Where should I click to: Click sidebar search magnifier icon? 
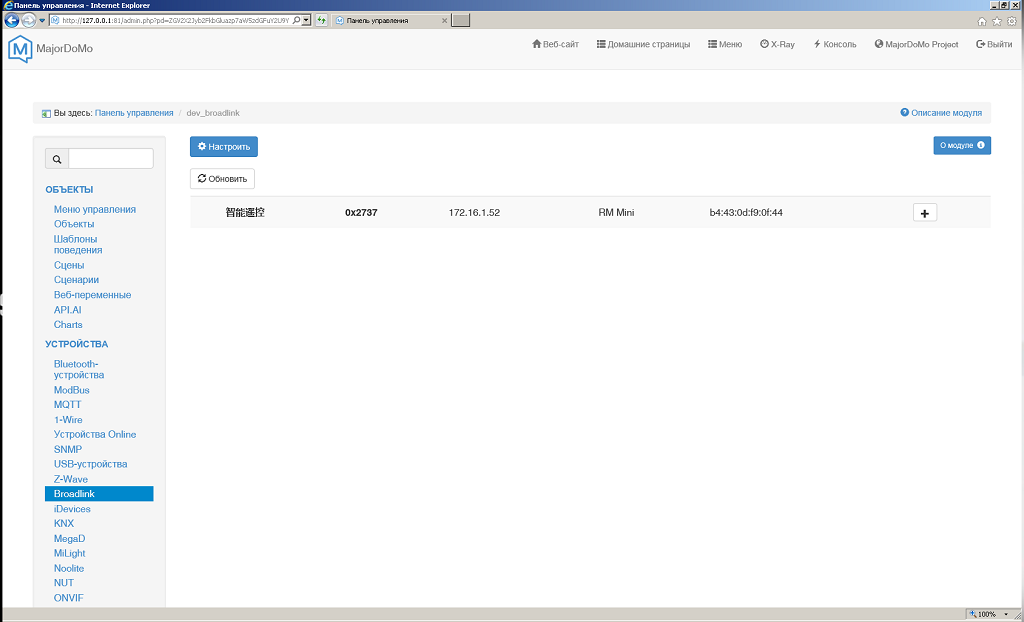[x=57, y=159]
